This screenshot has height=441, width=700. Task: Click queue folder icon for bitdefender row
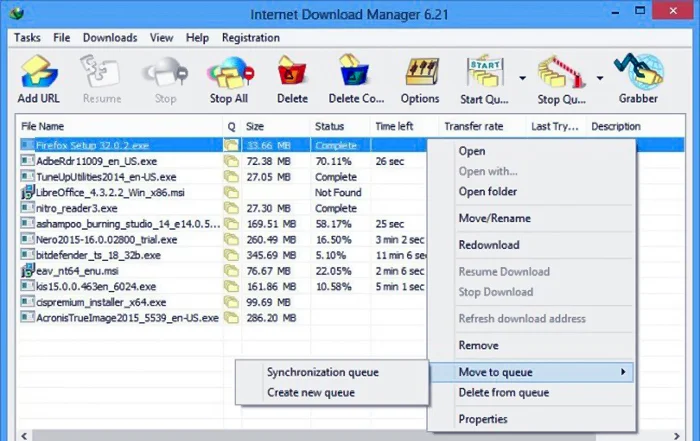231,255
